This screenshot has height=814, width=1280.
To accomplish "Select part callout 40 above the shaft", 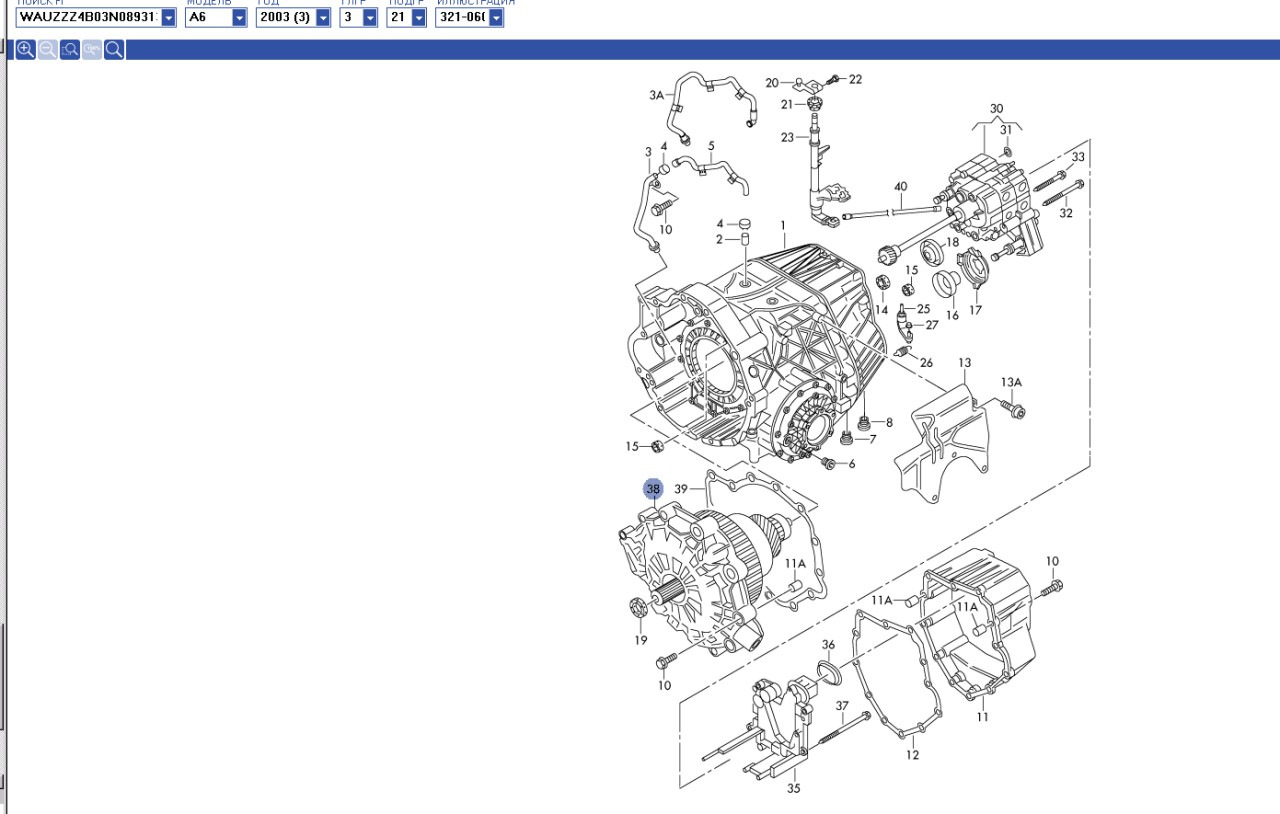I will (x=900, y=187).
